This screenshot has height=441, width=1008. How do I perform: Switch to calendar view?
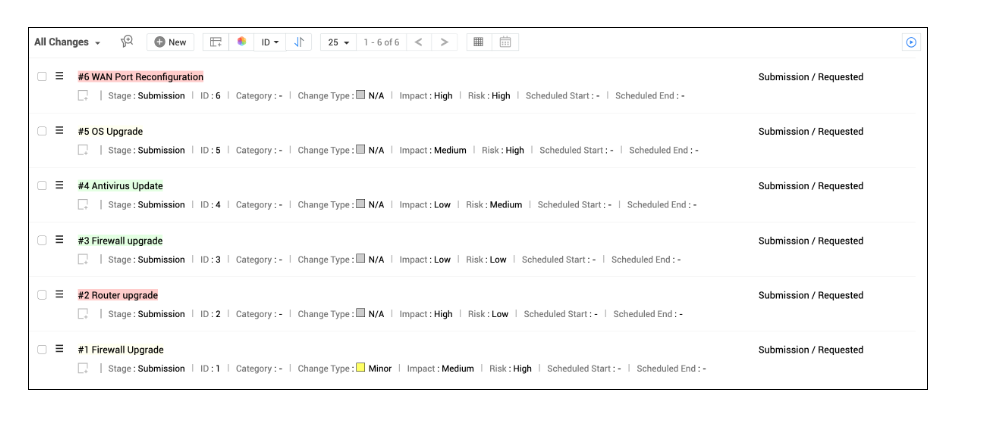[505, 42]
